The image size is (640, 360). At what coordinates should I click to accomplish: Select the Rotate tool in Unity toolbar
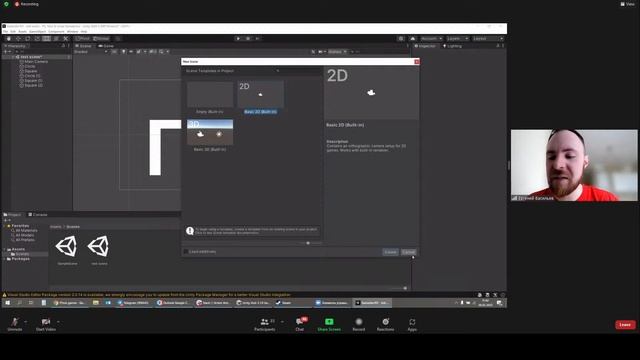[28, 38]
